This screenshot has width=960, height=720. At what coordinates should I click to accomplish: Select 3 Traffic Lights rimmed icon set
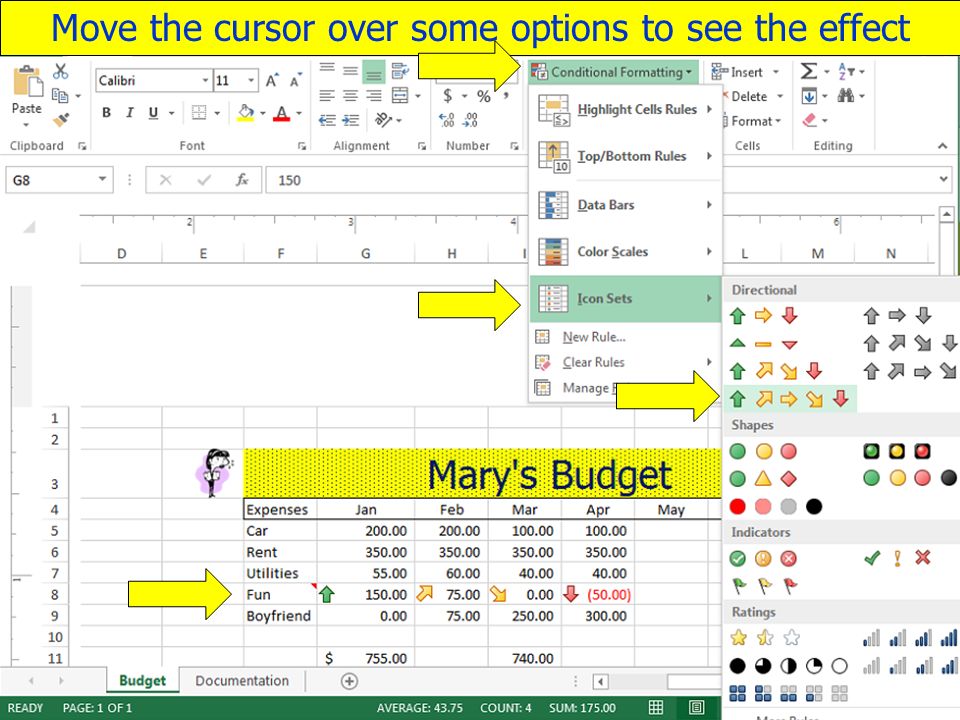896,452
